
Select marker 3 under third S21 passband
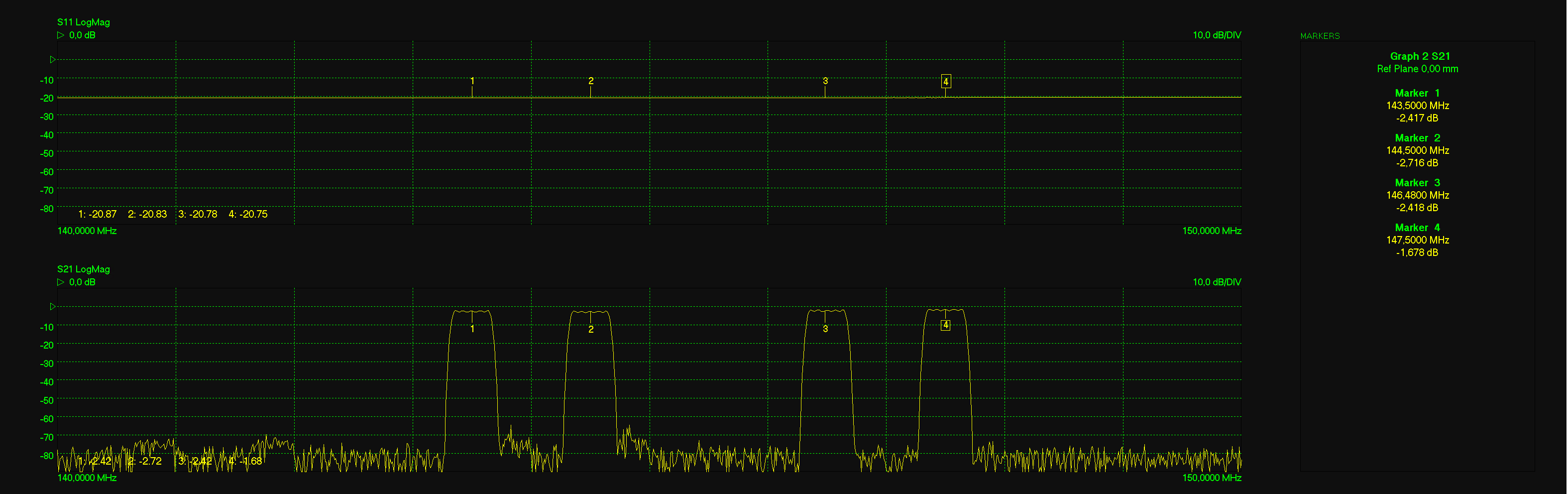825,329
